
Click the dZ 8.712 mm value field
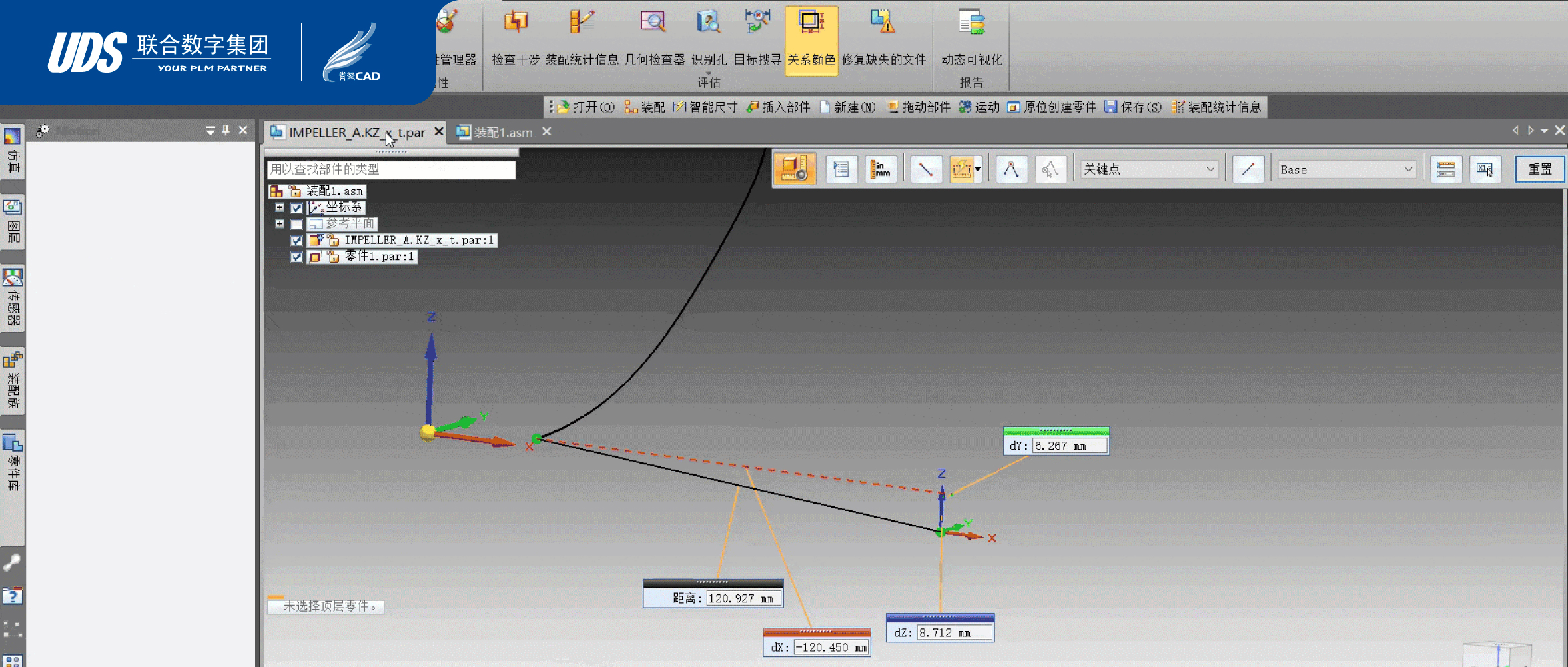click(955, 632)
